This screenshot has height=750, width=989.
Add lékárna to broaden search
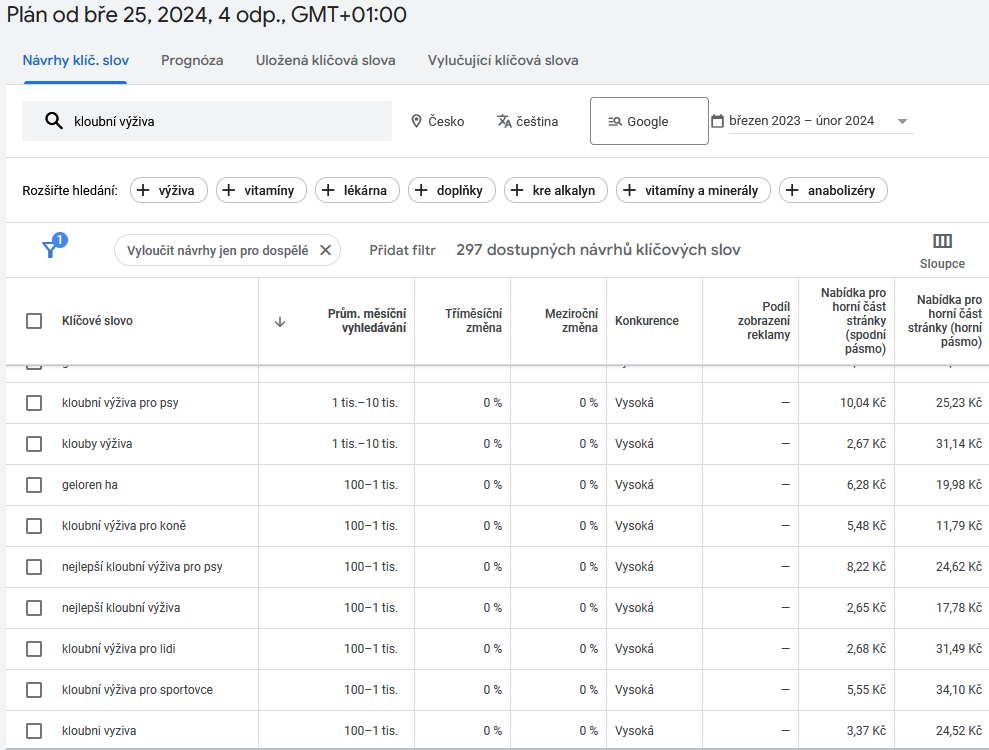point(358,190)
